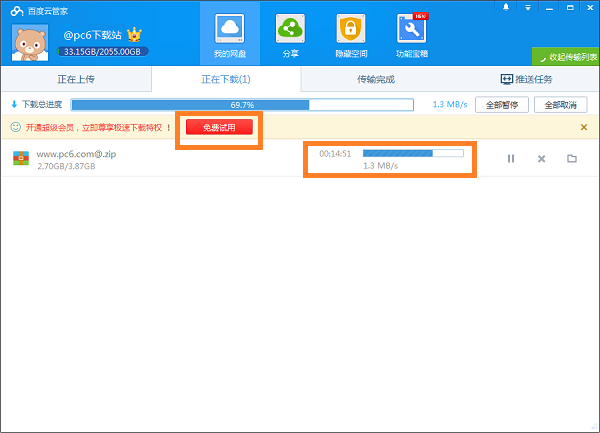
Task: Cancel the www.pc6.com@.zip download
Action: click(541, 158)
